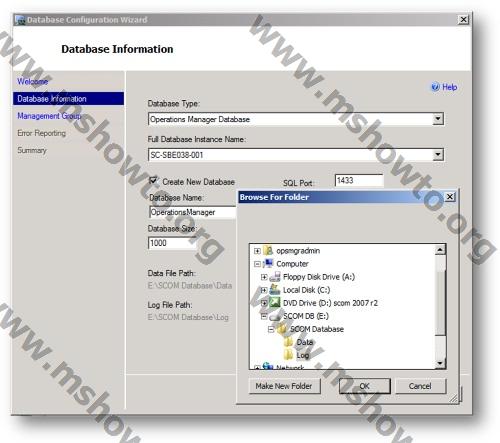
Task: Click the folder tree scrollbar down arrow
Action: pyautogui.click(x=440, y=363)
